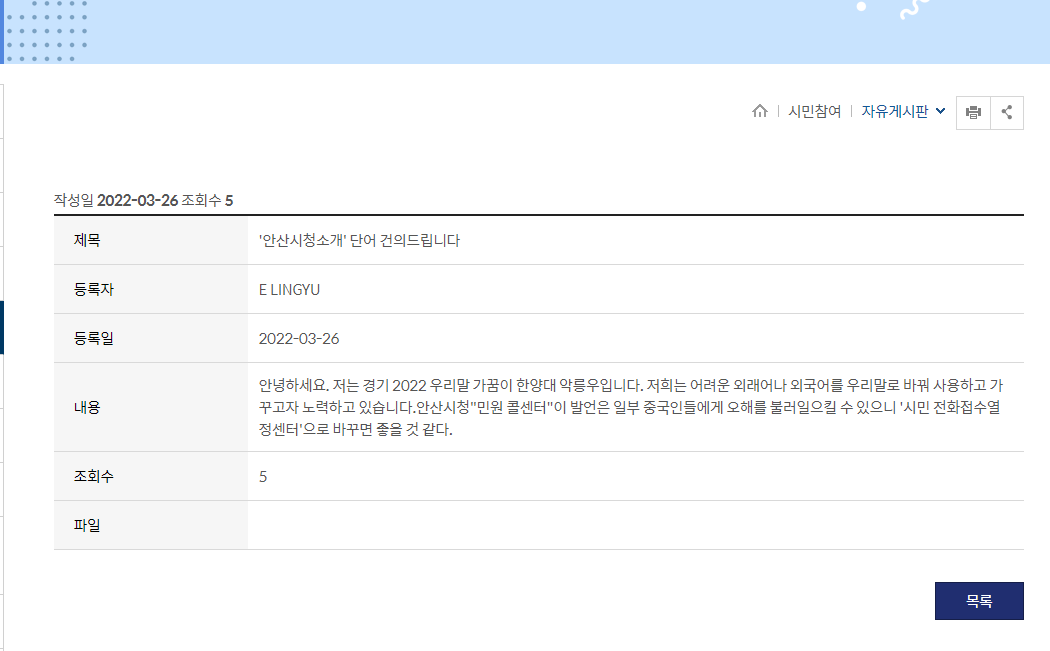Click the 제목 row header cell
This screenshot has height=651, width=1050.
click(87, 240)
